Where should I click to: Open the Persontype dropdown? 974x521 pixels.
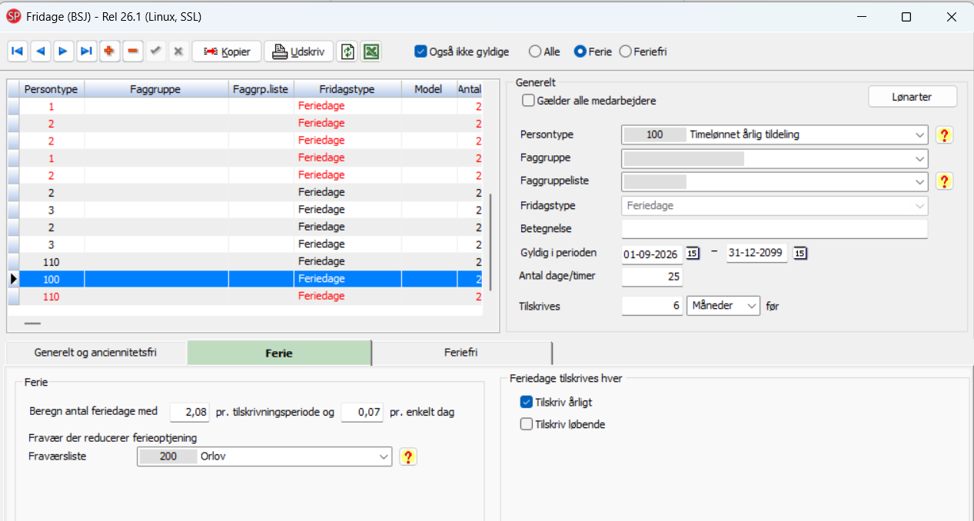(x=919, y=135)
